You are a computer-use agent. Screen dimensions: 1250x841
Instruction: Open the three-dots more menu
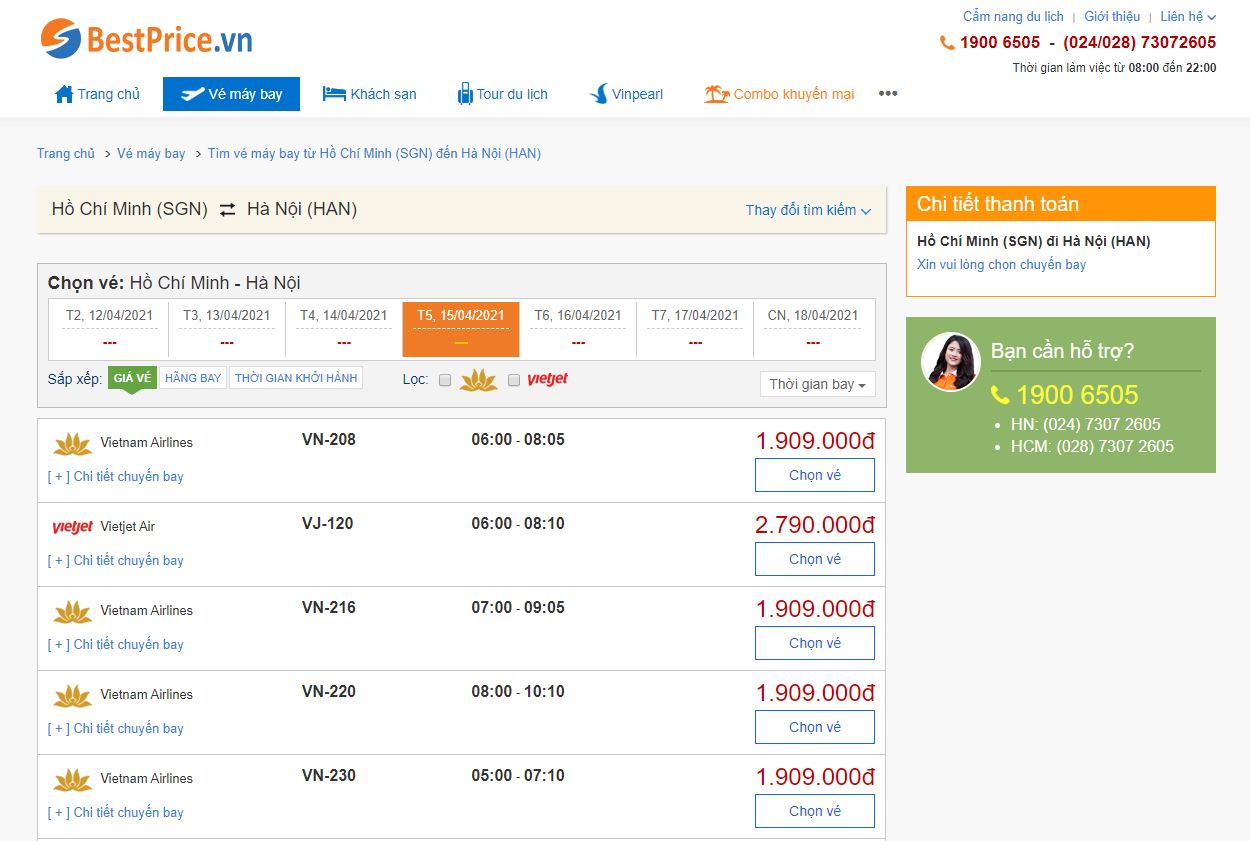(x=888, y=94)
